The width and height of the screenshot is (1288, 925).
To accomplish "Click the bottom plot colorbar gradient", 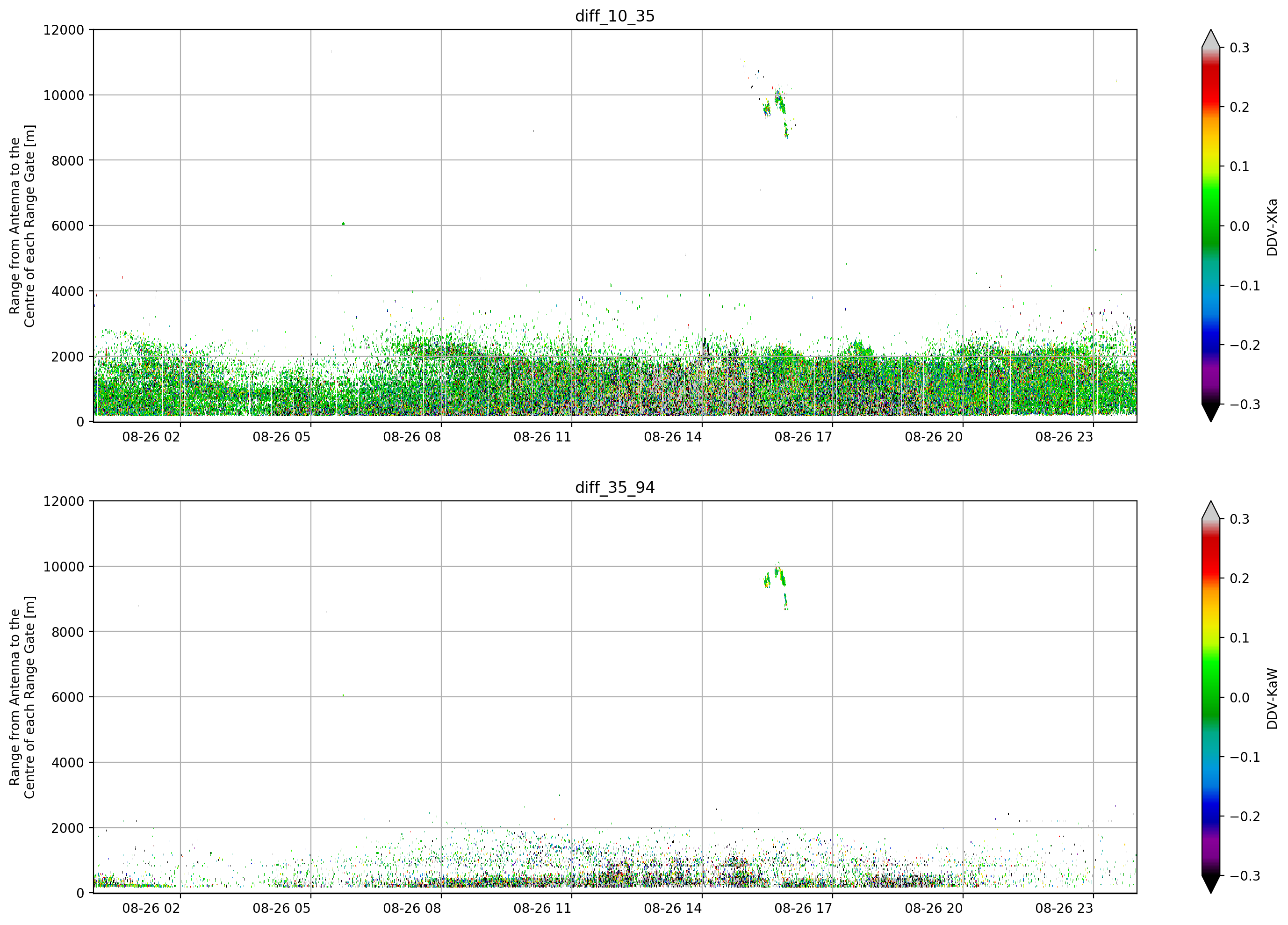I will (1211, 697).
